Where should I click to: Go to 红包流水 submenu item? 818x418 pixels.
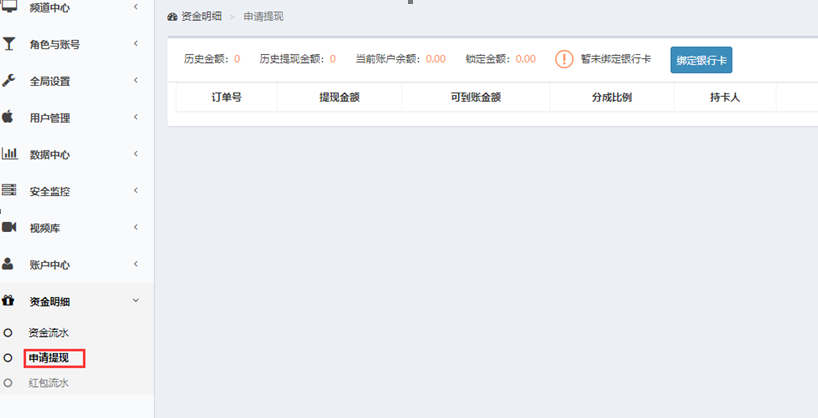coord(49,383)
